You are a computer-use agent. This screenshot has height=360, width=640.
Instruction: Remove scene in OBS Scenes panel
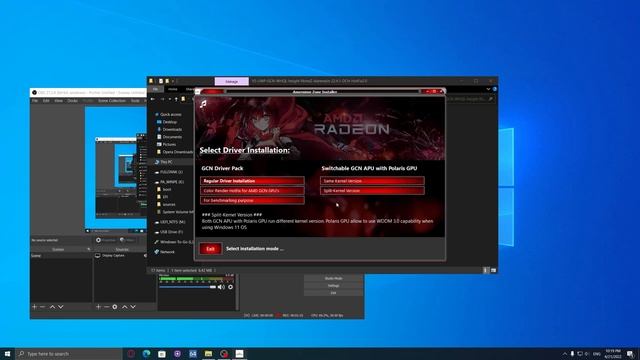42,307
